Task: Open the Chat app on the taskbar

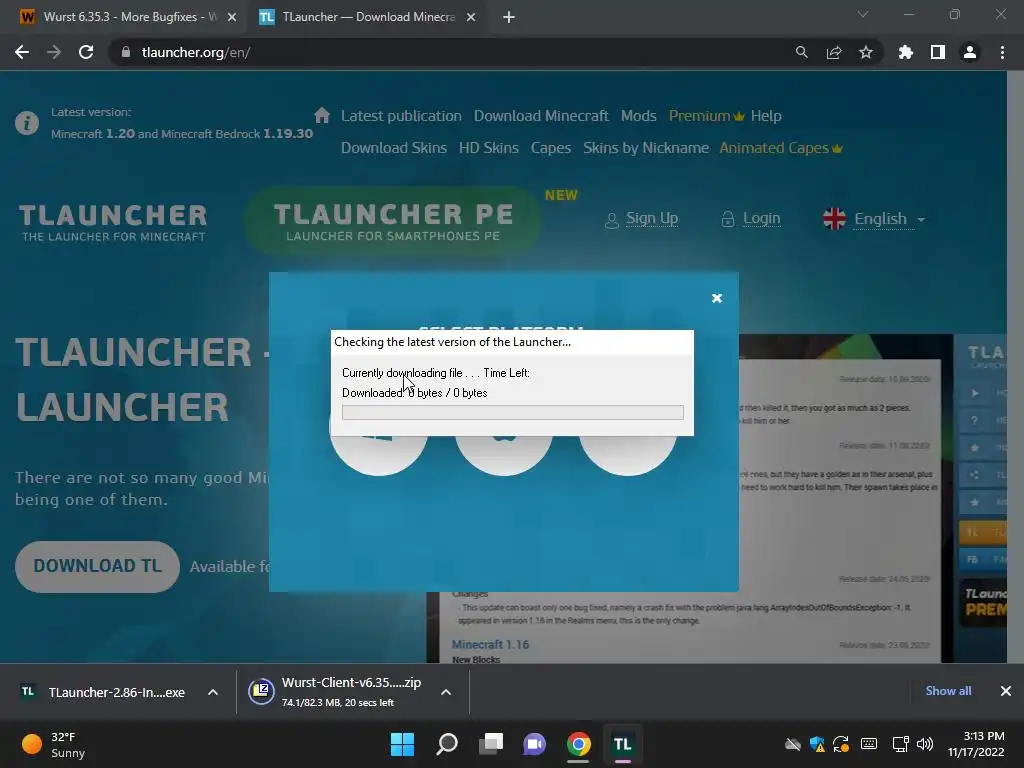Action: [534, 744]
